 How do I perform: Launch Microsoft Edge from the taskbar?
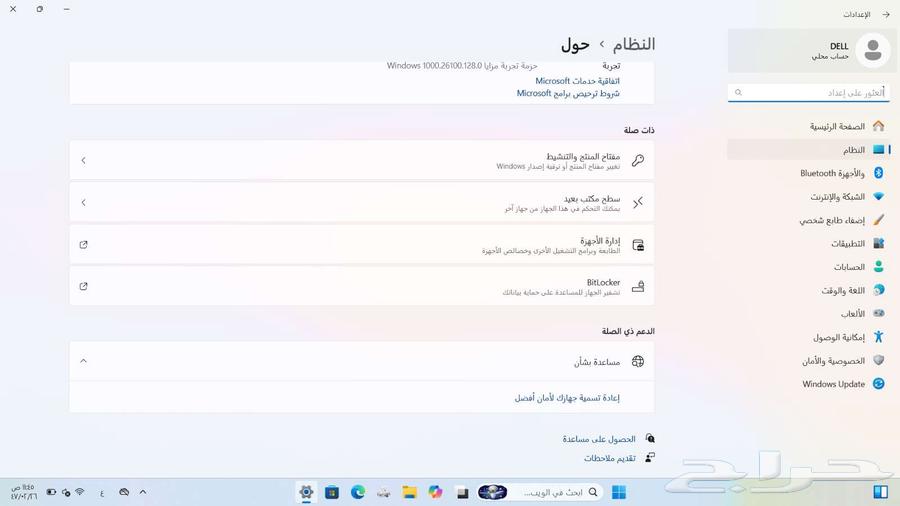coord(358,492)
